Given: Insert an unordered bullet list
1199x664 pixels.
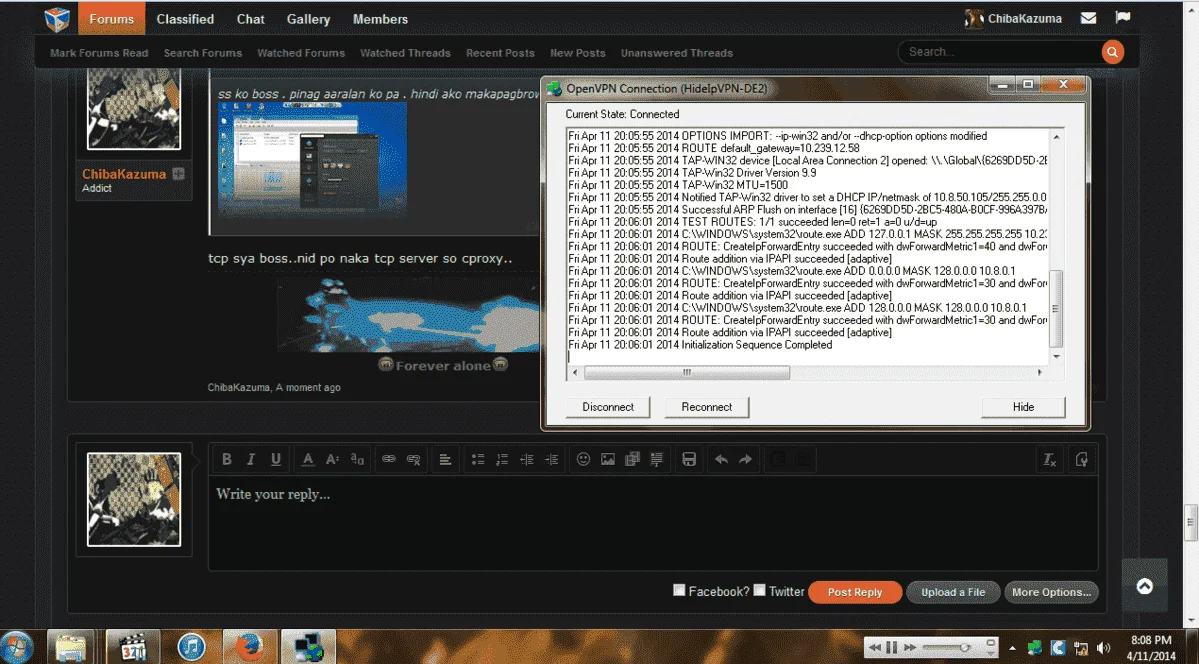Looking at the screenshot, I should (x=478, y=459).
